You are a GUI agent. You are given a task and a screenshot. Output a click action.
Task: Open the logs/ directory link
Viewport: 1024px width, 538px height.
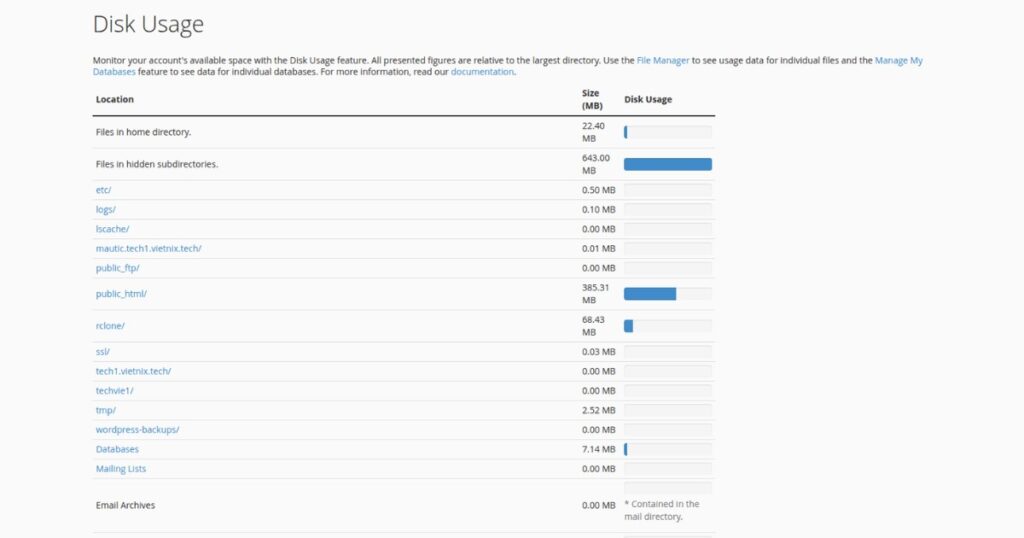pyautogui.click(x=106, y=209)
